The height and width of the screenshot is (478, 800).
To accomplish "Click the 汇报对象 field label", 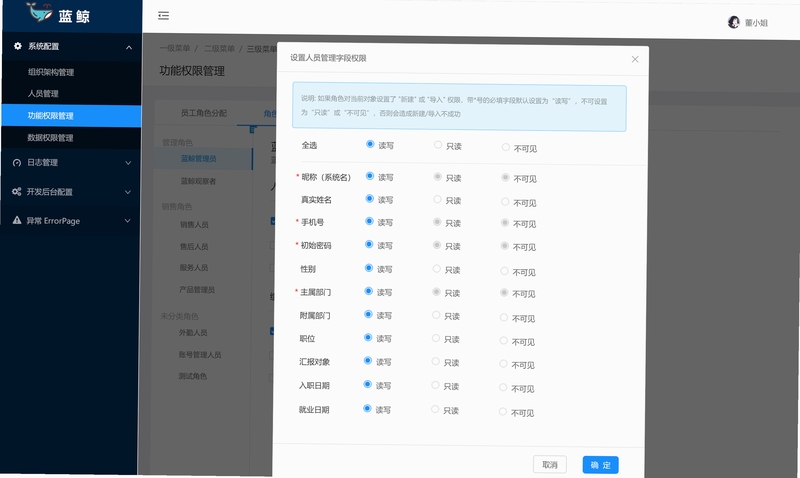I will 314,362.
